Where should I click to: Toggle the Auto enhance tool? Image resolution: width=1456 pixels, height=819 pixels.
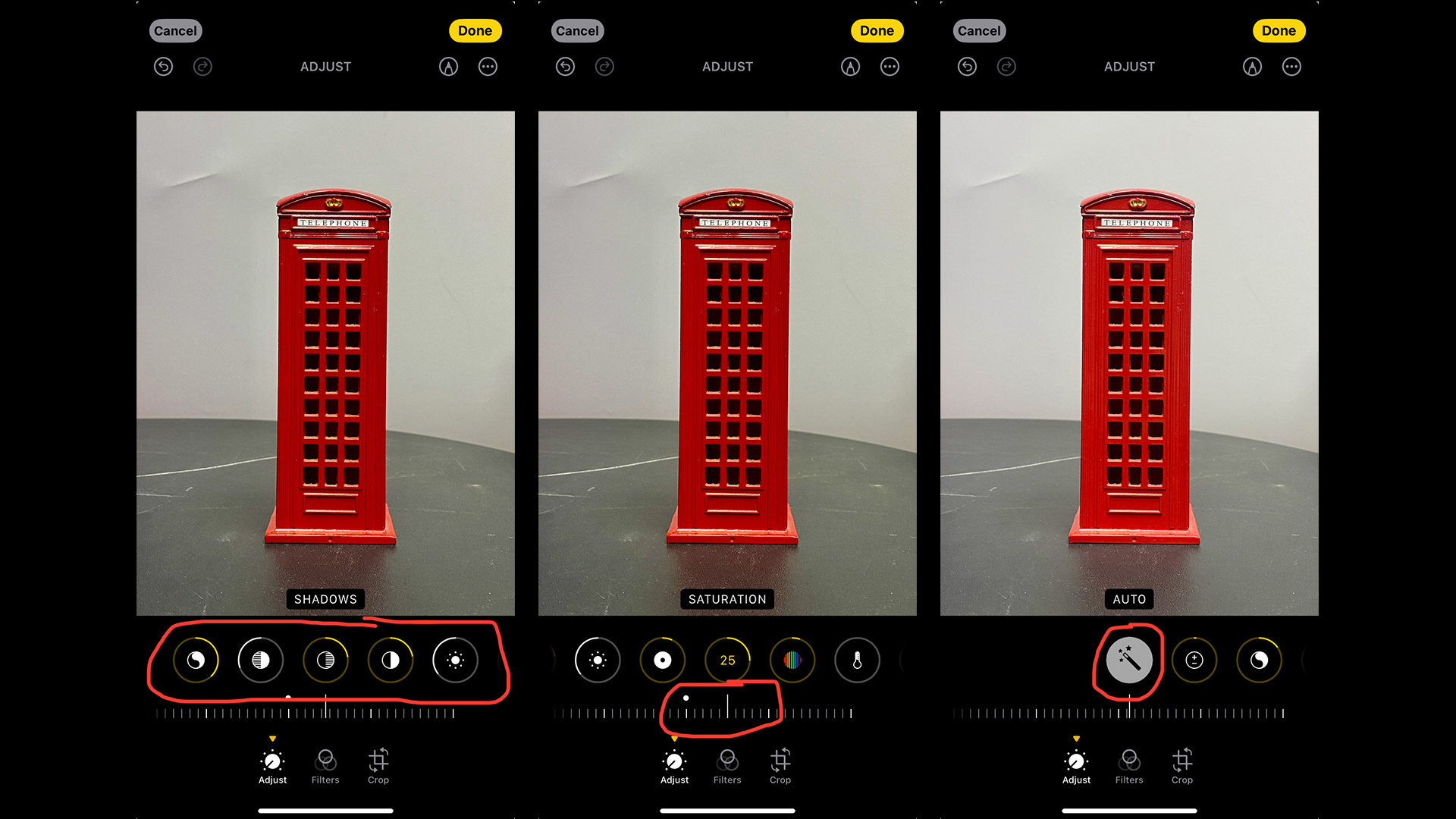1129,658
